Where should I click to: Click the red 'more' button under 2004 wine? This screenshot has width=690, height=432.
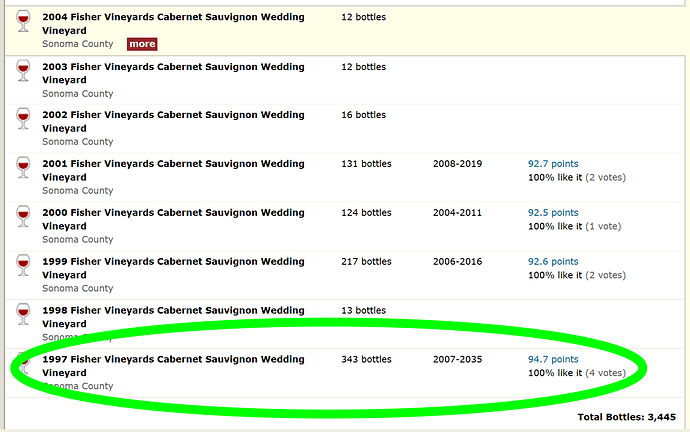(x=142, y=44)
